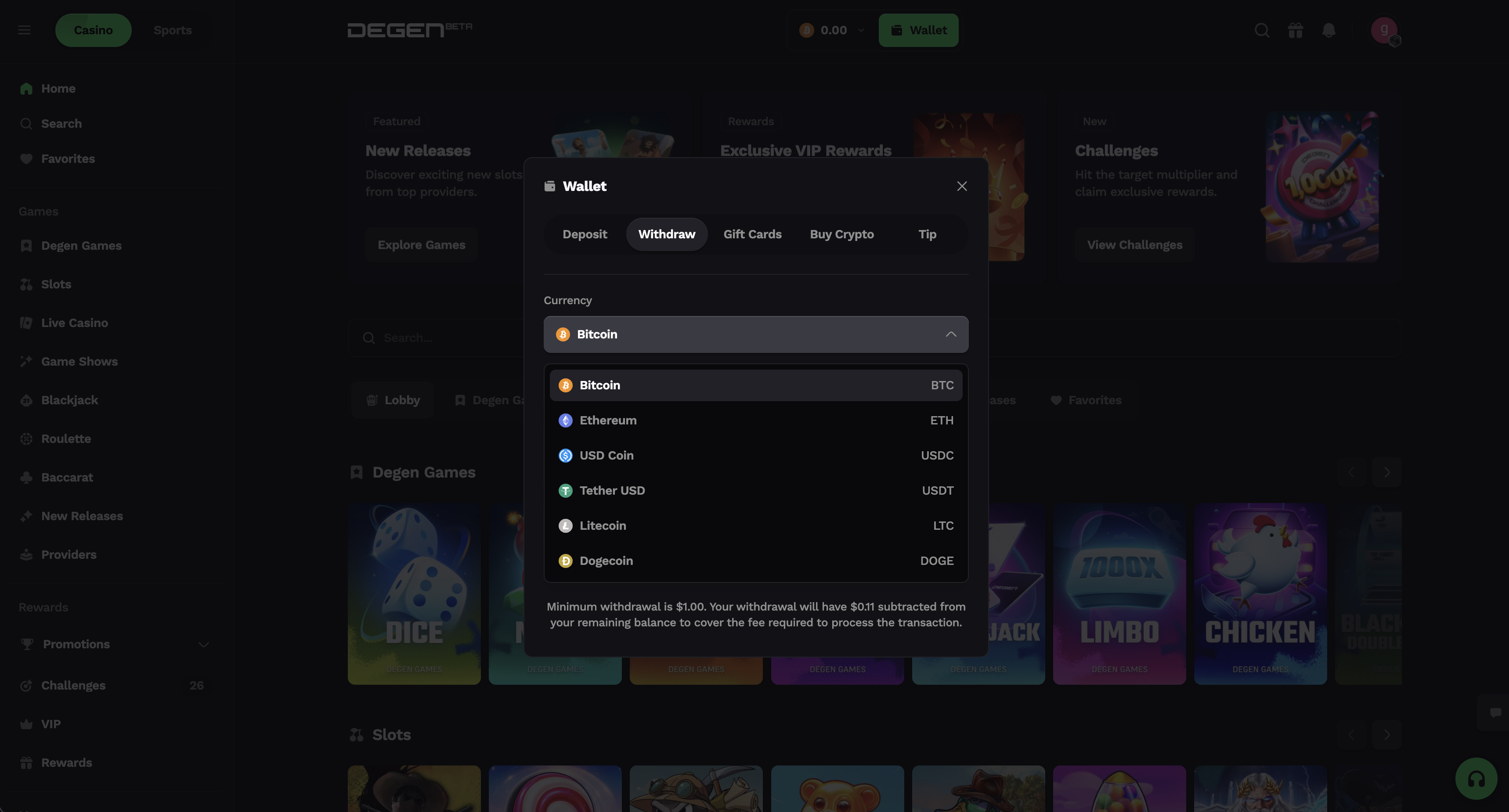Open the live support headset button
Image resolution: width=1509 pixels, height=812 pixels.
[1476, 779]
